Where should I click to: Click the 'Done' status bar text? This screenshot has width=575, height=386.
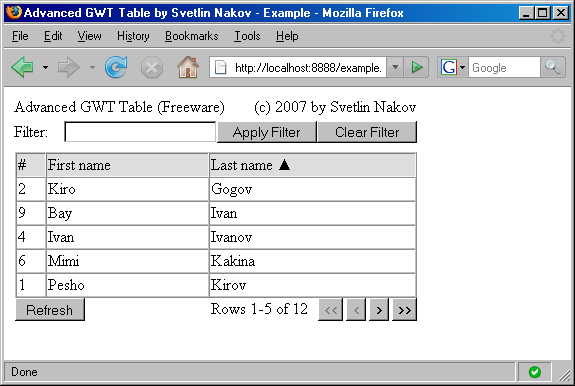pyautogui.click(x=24, y=372)
